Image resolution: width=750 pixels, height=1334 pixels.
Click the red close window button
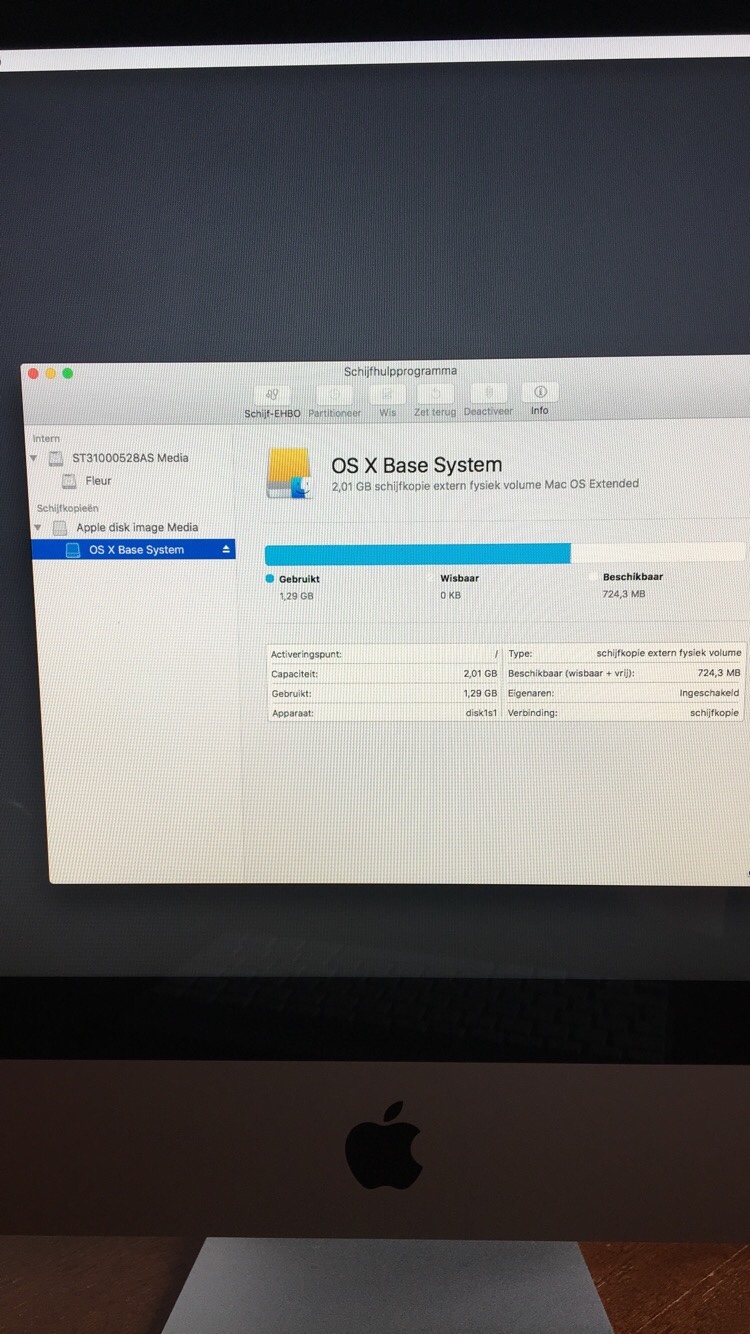pyautogui.click(x=33, y=373)
